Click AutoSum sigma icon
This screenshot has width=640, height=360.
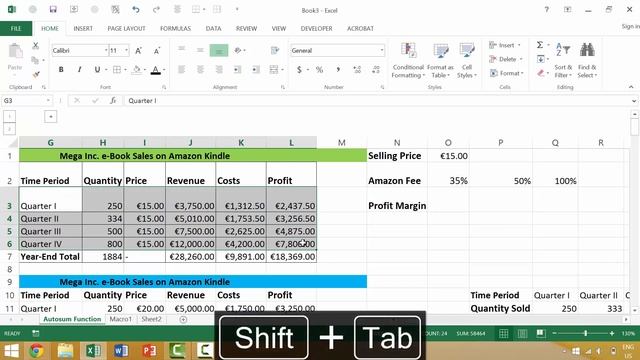point(540,45)
